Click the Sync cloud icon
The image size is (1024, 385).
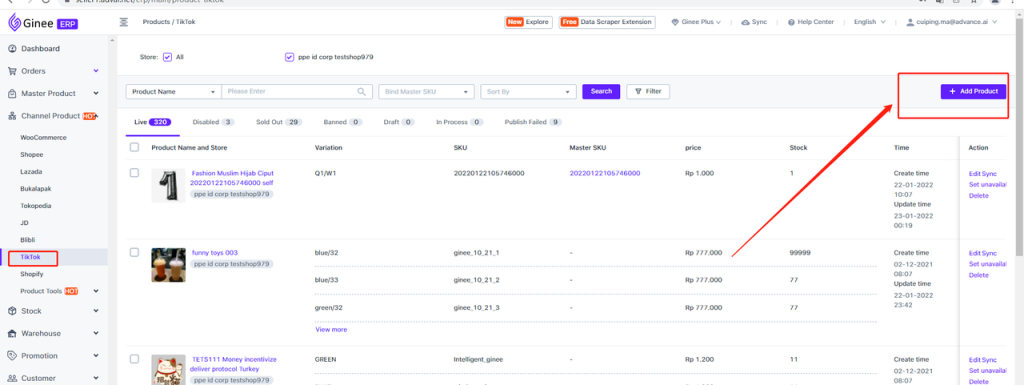click(746, 22)
